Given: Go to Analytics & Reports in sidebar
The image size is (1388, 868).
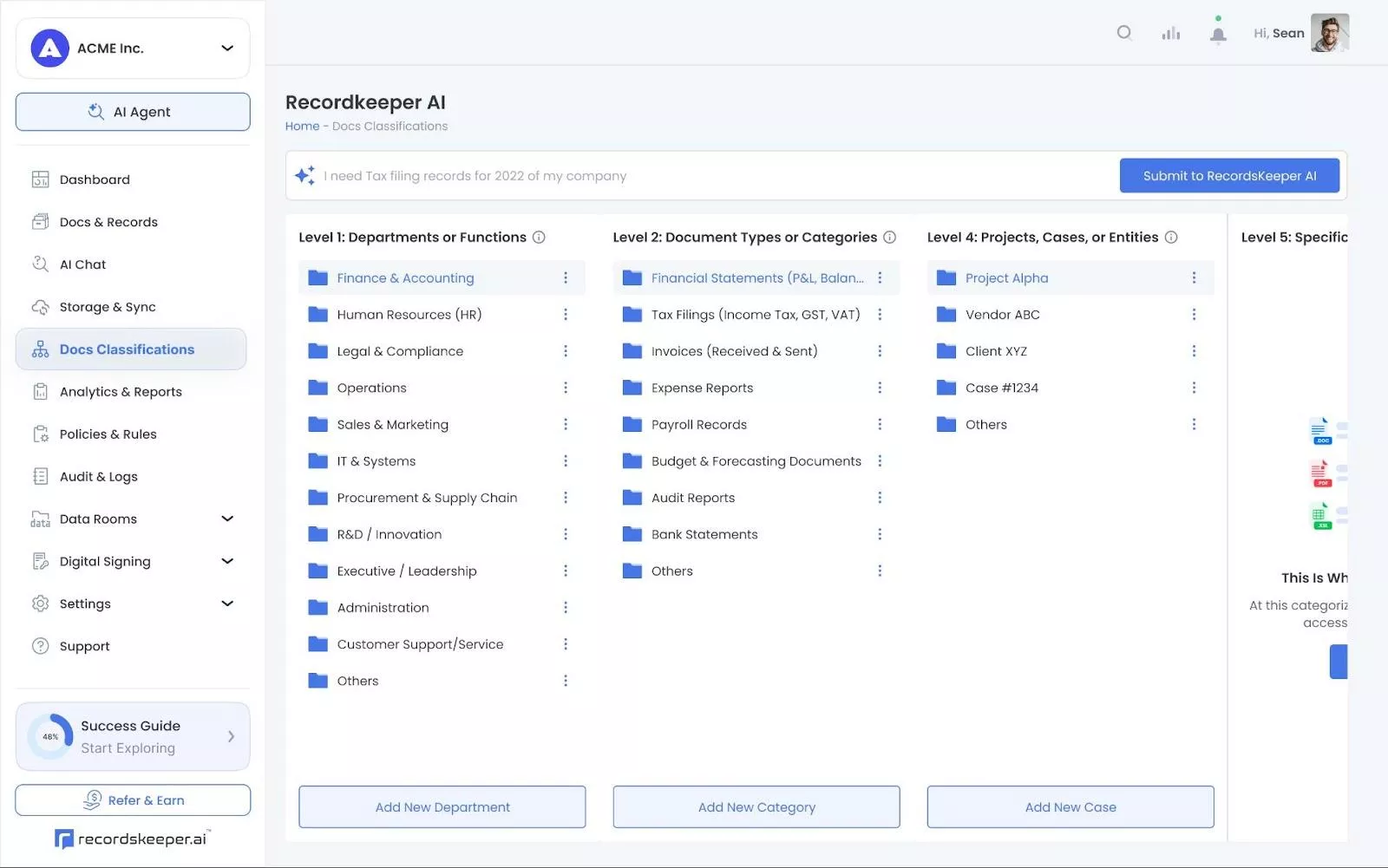Looking at the screenshot, I should pos(121,392).
